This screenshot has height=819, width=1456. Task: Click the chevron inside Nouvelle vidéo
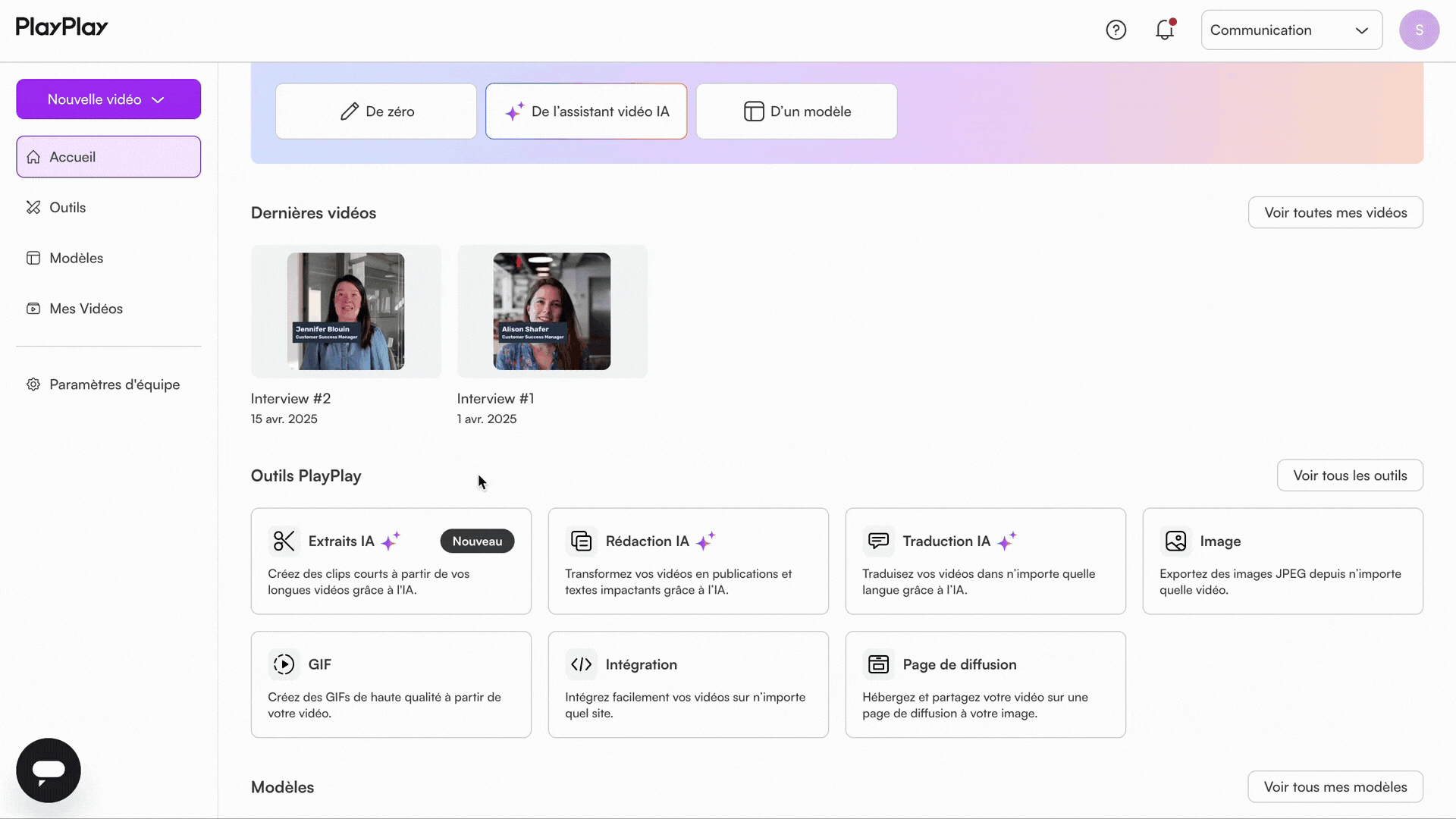158,100
